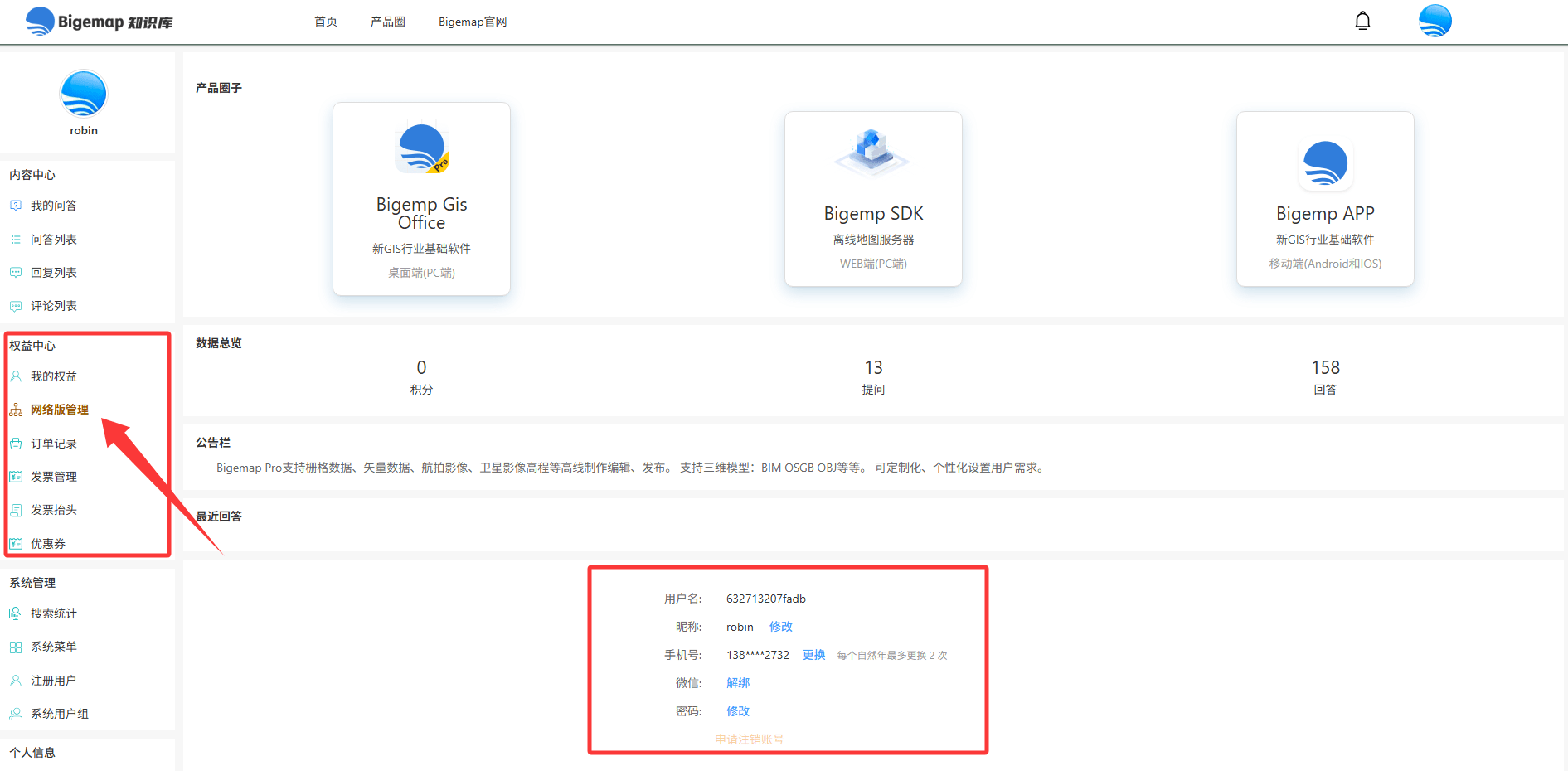Viewport: 1568px width, 771px height.
Task: Click the 最近回答 section heading
Action: pos(219,516)
